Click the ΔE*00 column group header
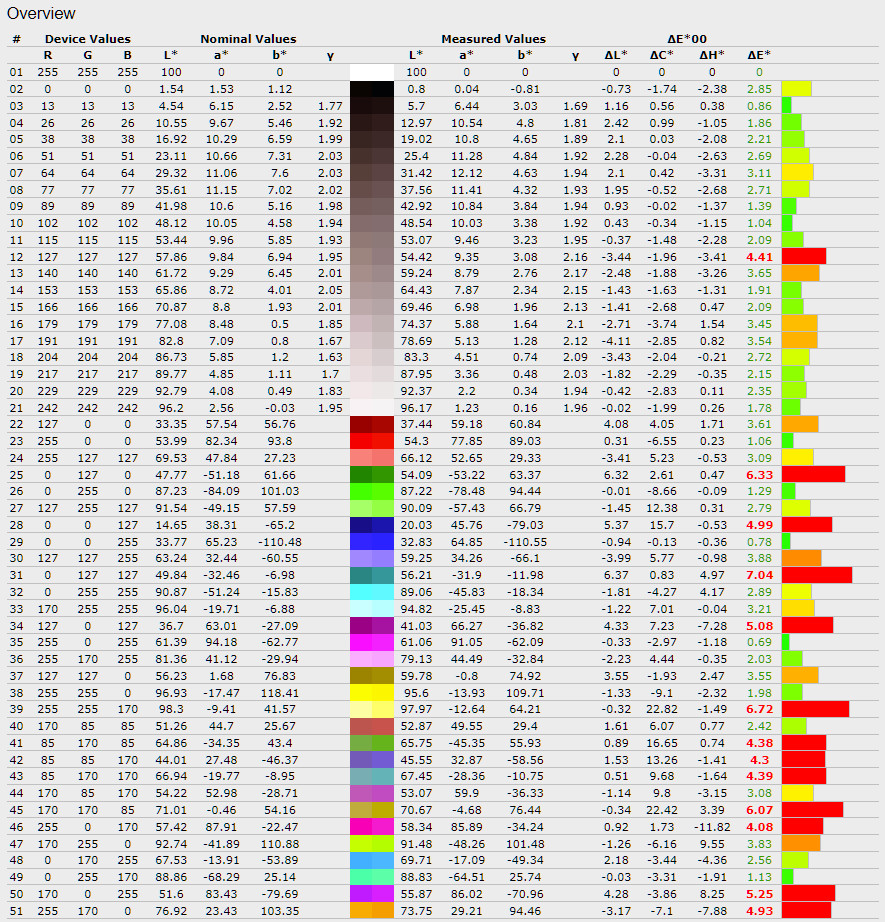The width and height of the screenshot is (885, 922). (688, 39)
